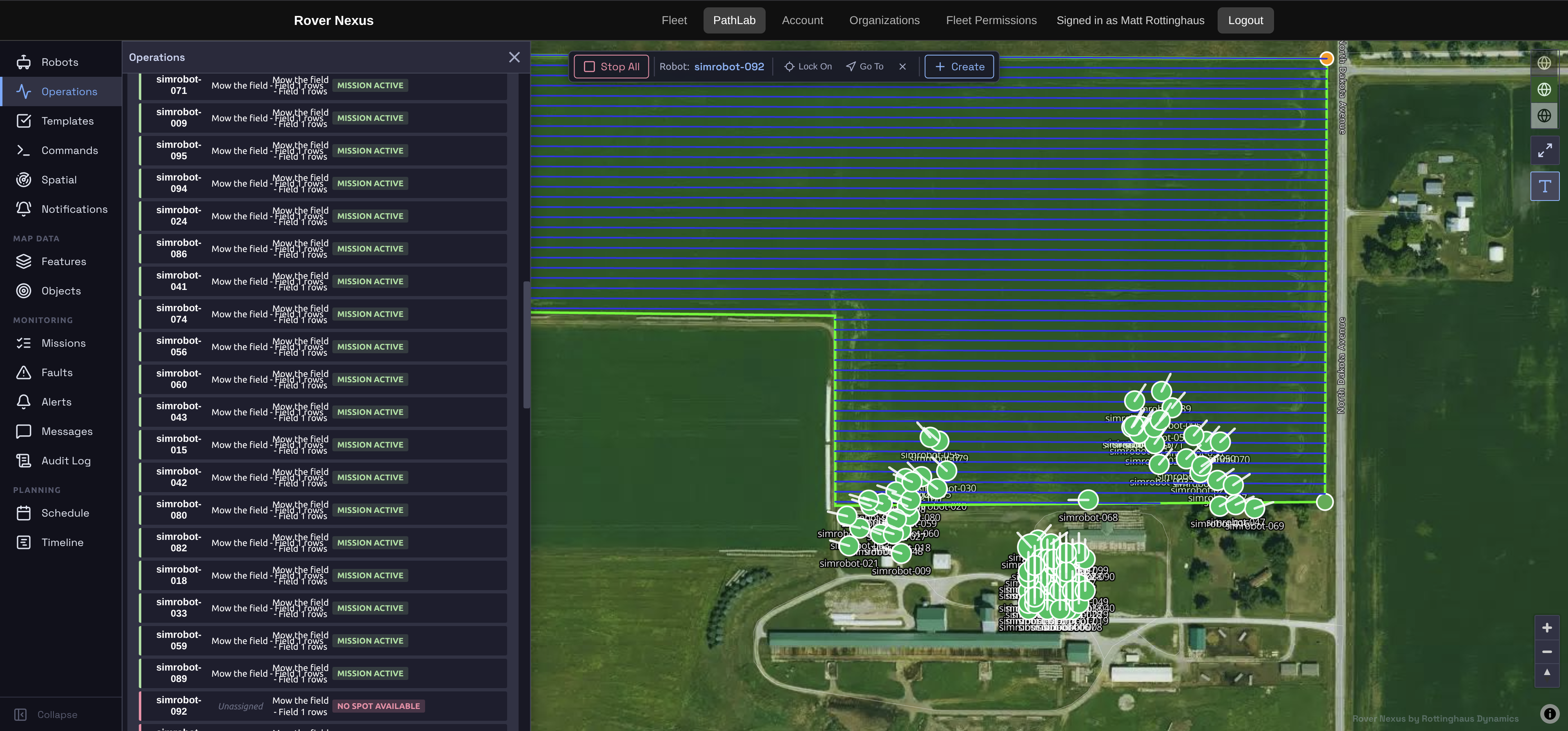The image size is (1568, 731).
Task: Click the Rover Nexus title
Action: [334, 21]
